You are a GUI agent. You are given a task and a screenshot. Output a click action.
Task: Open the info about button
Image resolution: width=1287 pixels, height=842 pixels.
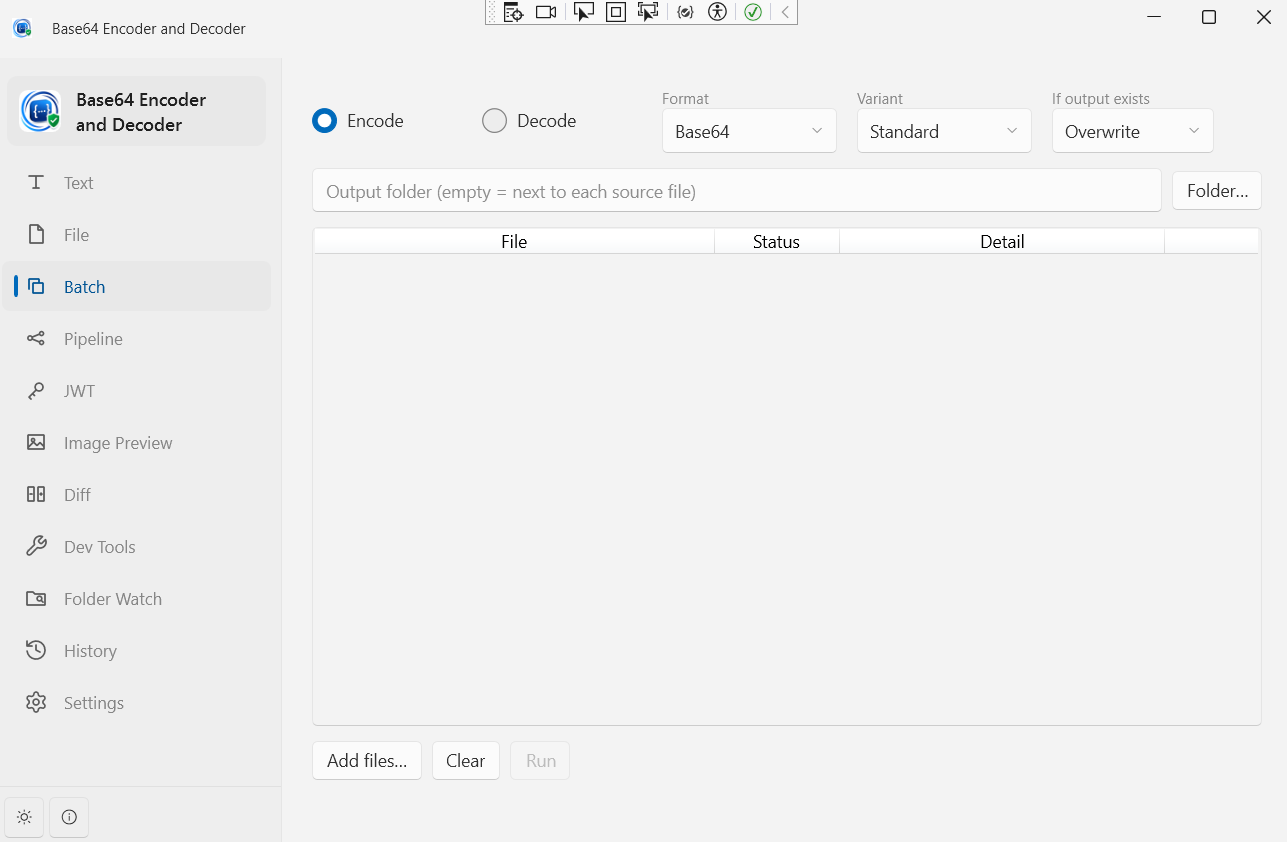click(x=69, y=817)
